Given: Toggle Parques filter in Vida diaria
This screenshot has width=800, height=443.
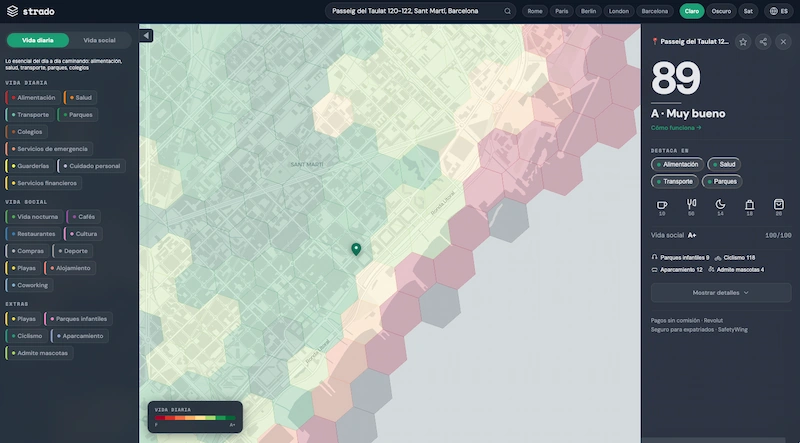Looking at the screenshot, I should coord(78,115).
